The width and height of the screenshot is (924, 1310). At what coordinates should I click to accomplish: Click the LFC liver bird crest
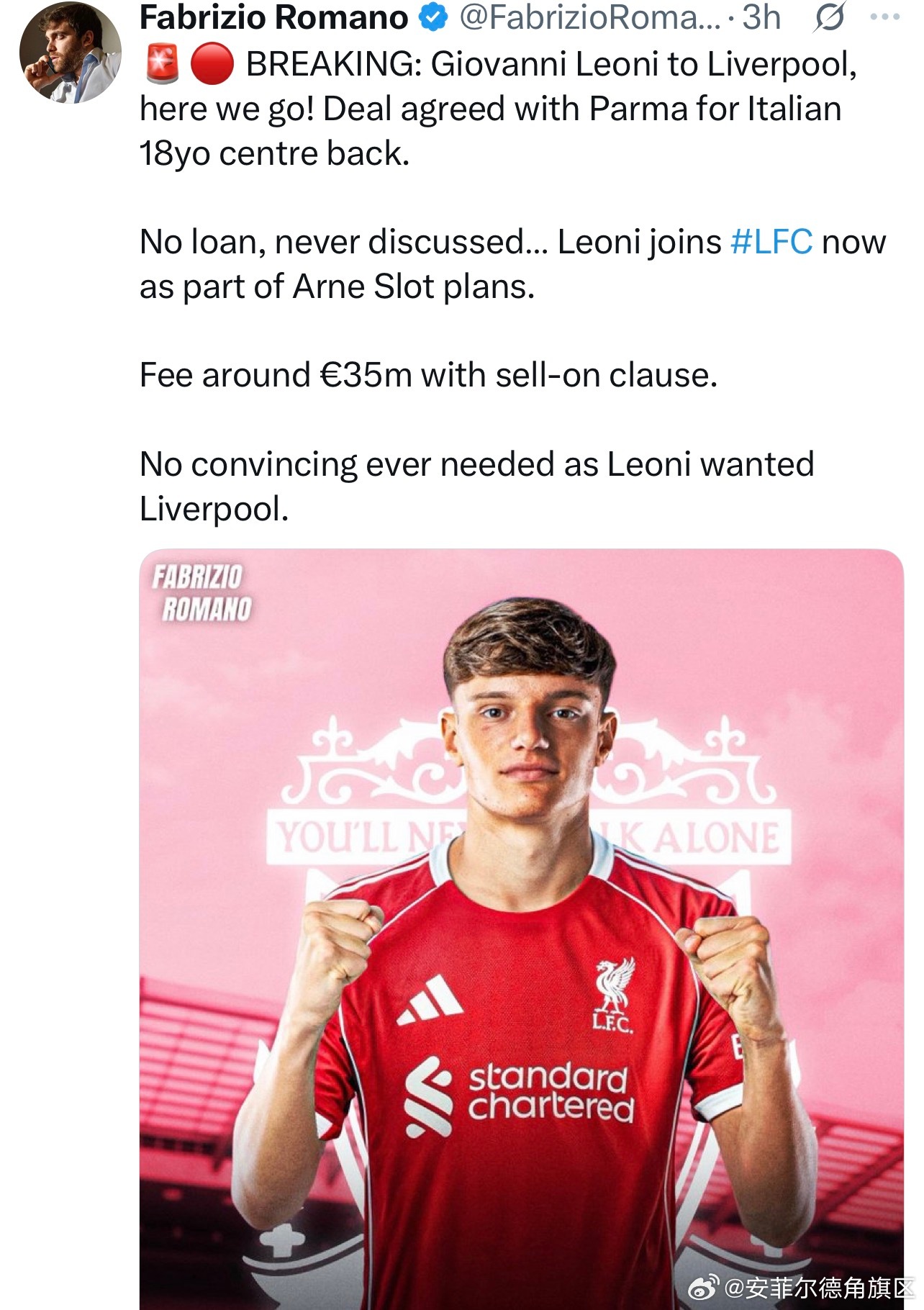(x=614, y=995)
